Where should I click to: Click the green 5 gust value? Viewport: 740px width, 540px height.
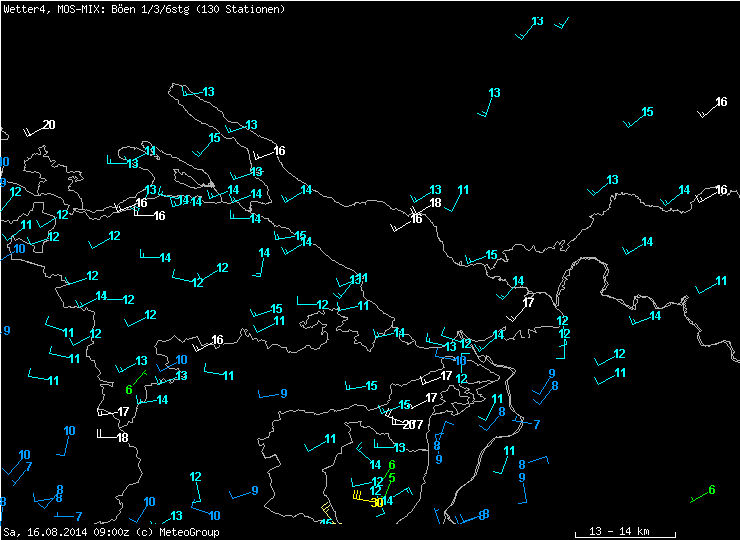click(x=392, y=478)
